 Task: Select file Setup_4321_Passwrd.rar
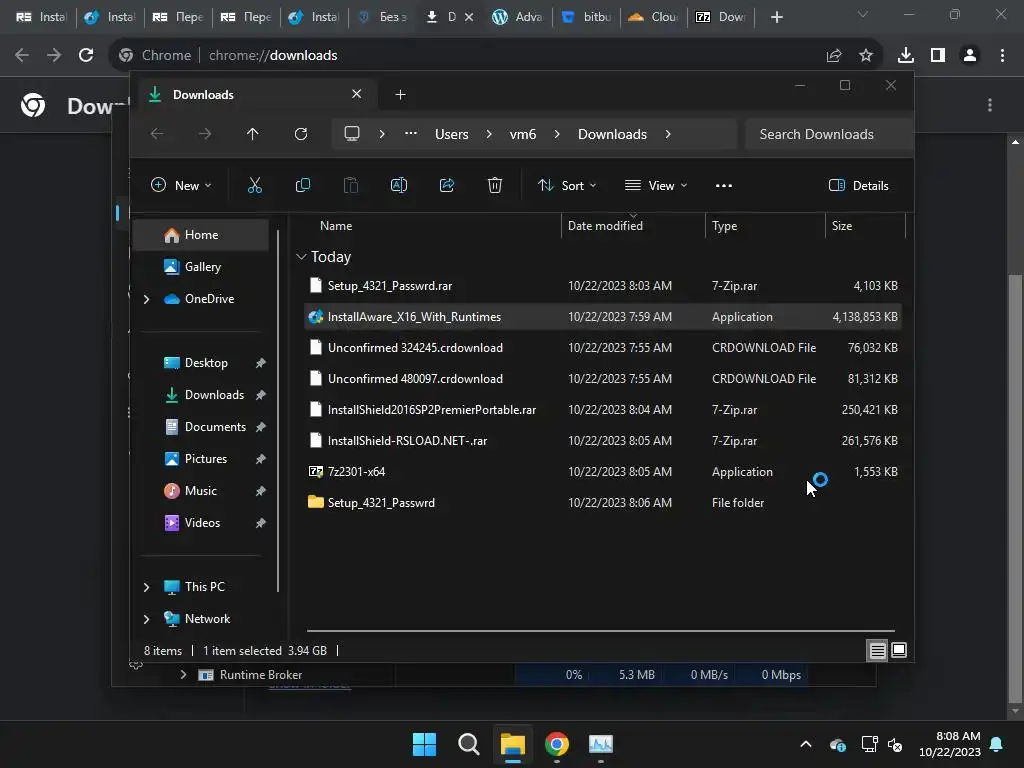[603, 286]
